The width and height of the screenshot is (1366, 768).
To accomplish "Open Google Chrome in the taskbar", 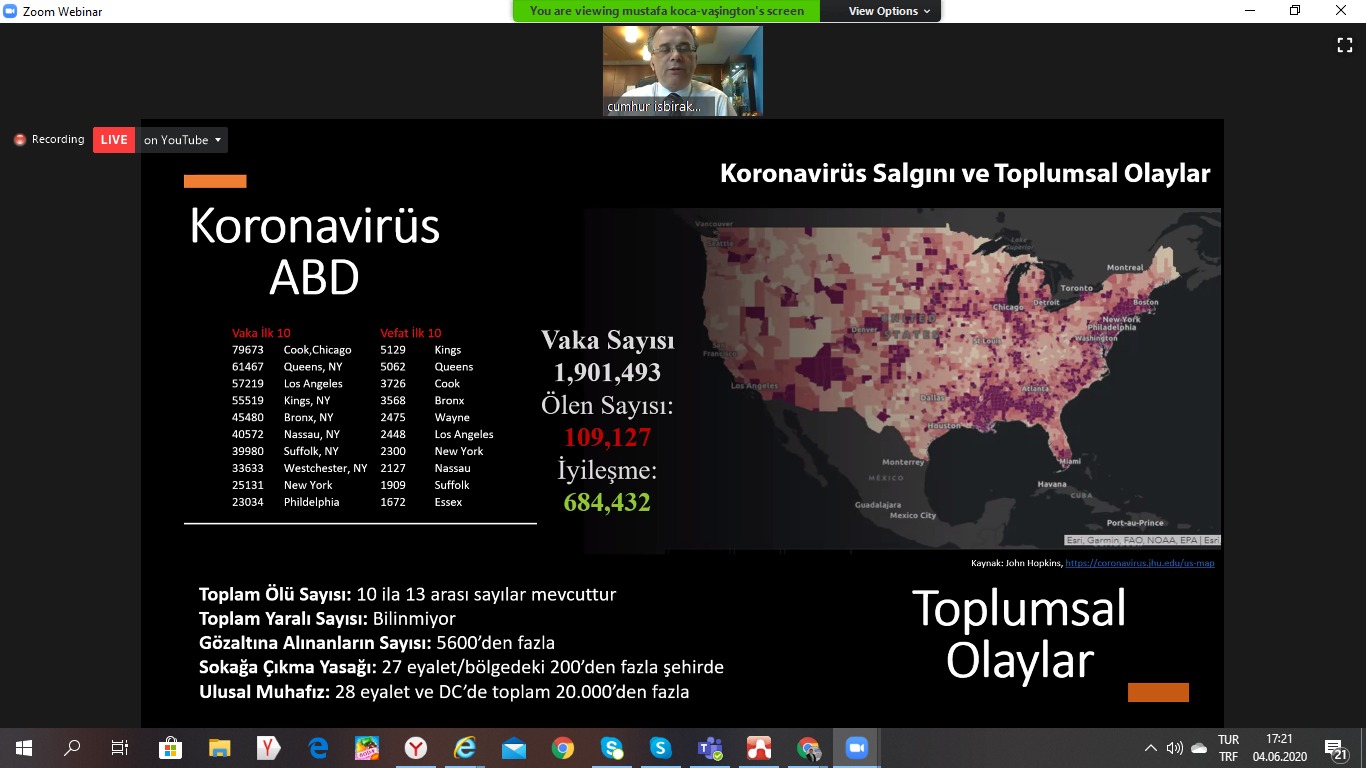I will pyautogui.click(x=563, y=748).
